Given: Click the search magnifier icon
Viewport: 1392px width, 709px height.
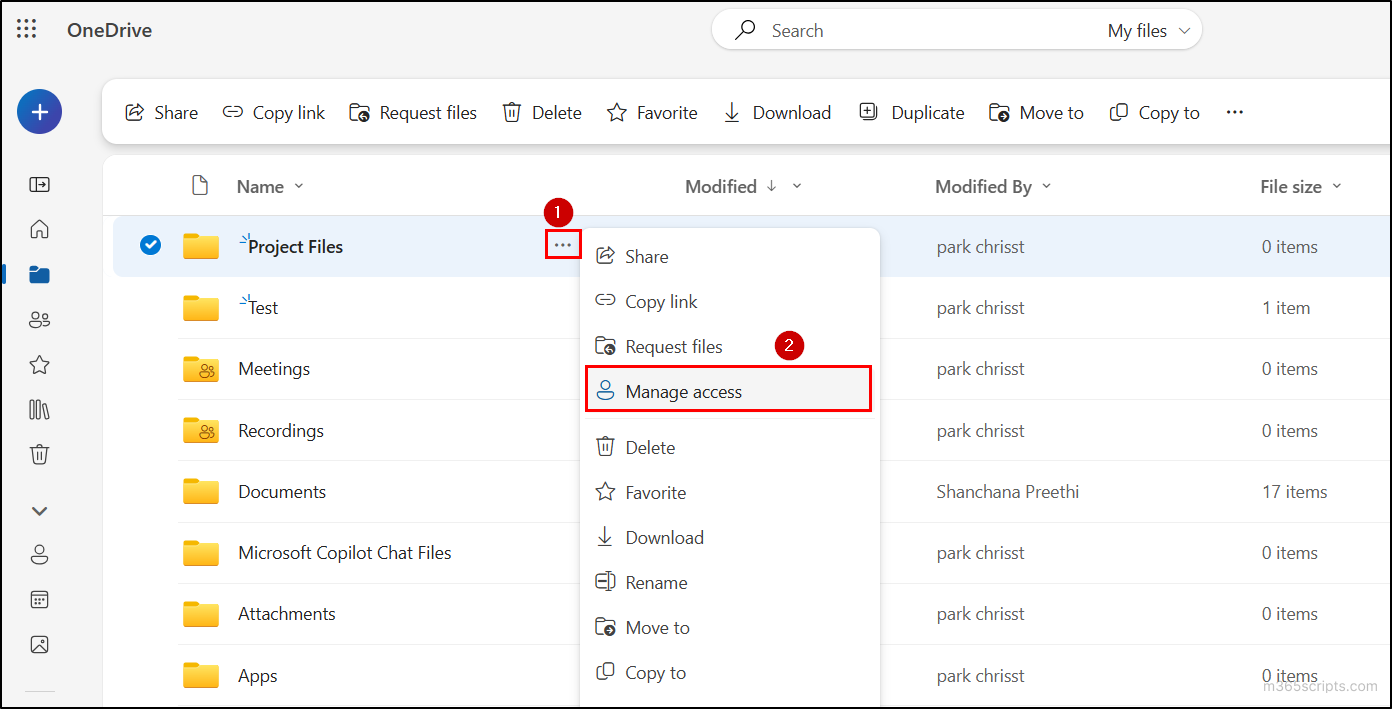Looking at the screenshot, I should pos(745,30).
